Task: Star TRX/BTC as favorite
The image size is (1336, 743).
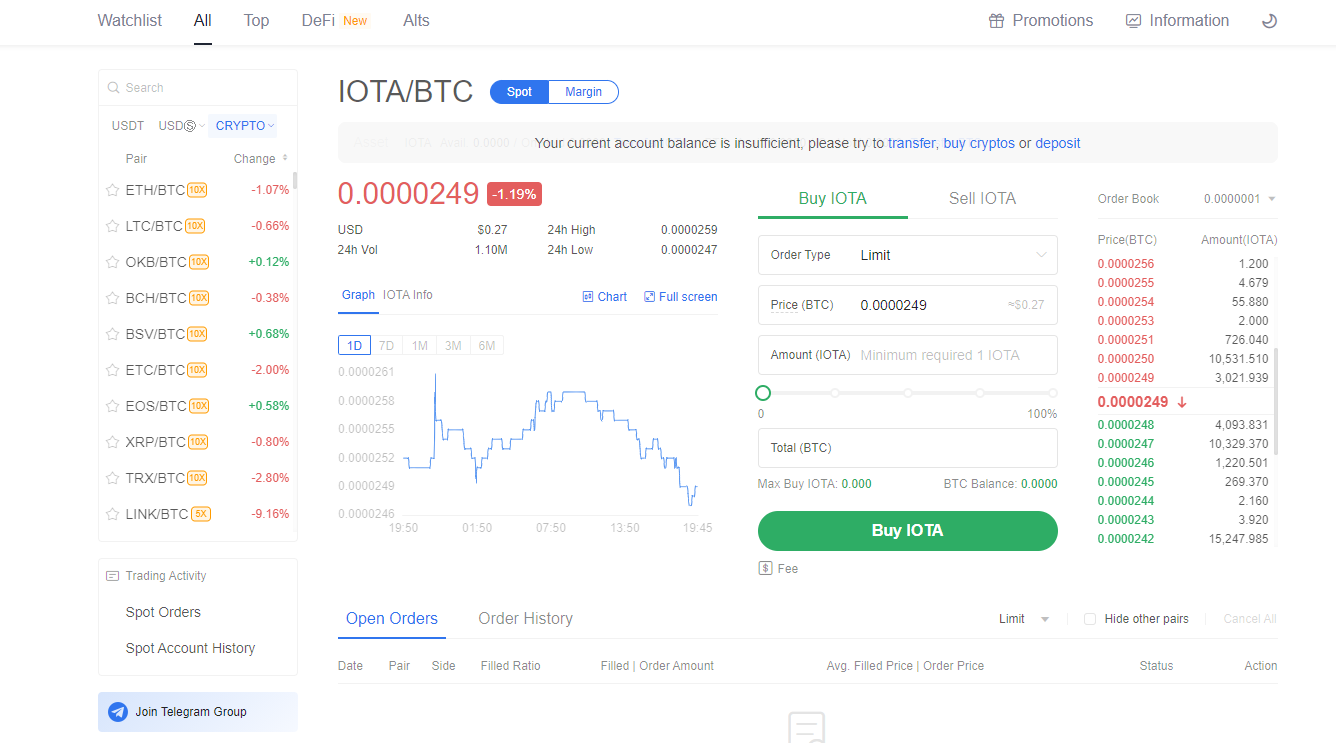Action: [x=113, y=478]
